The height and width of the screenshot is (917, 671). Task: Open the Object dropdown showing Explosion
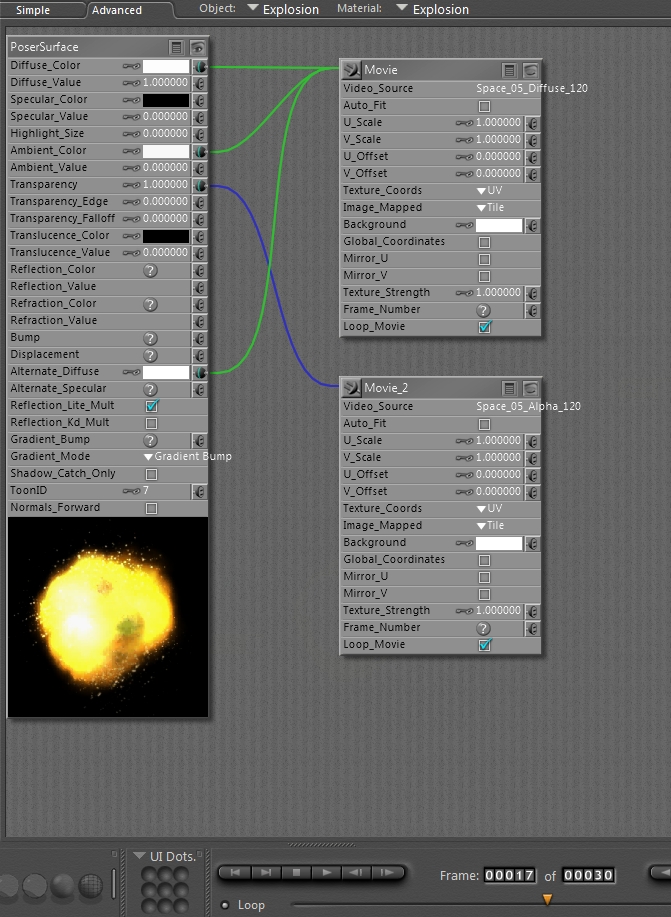click(284, 9)
